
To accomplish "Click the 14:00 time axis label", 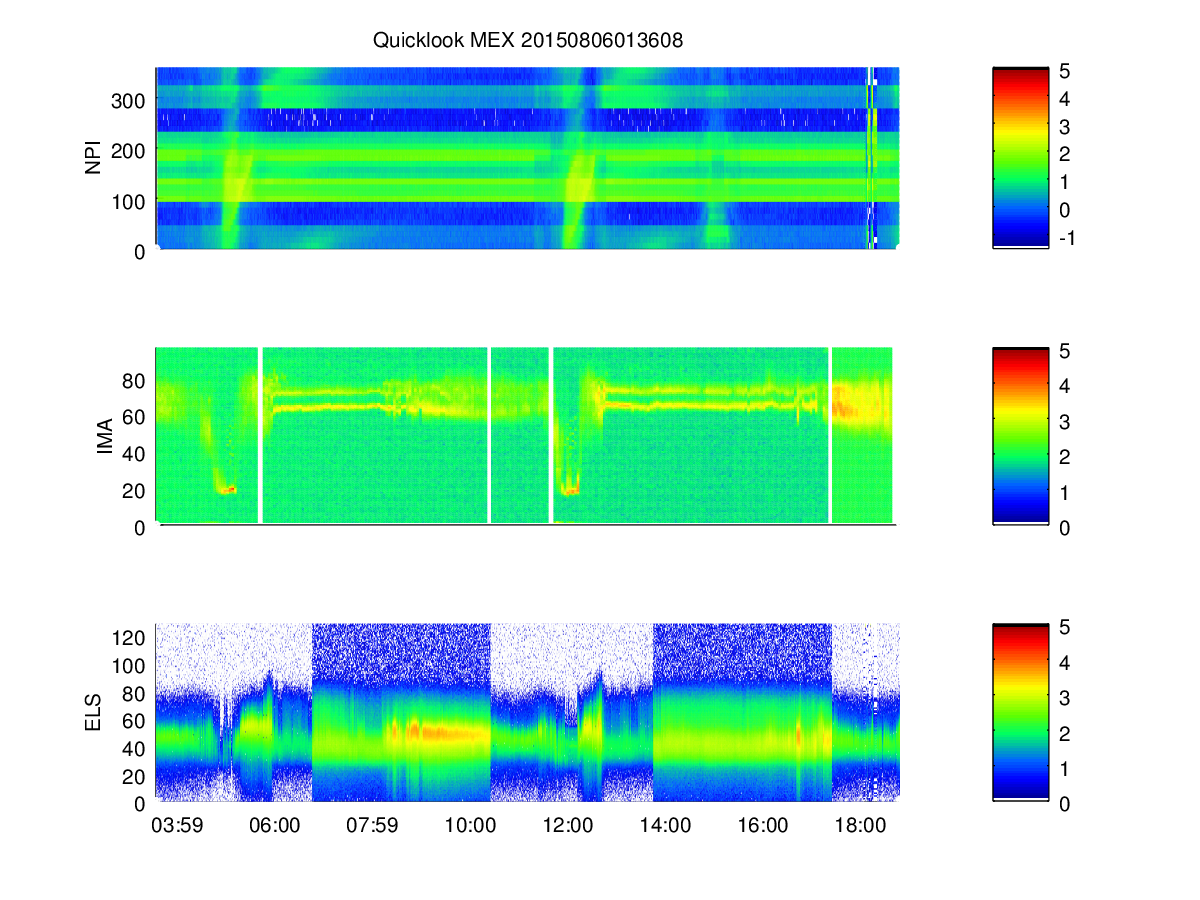I will pos(665,826).
